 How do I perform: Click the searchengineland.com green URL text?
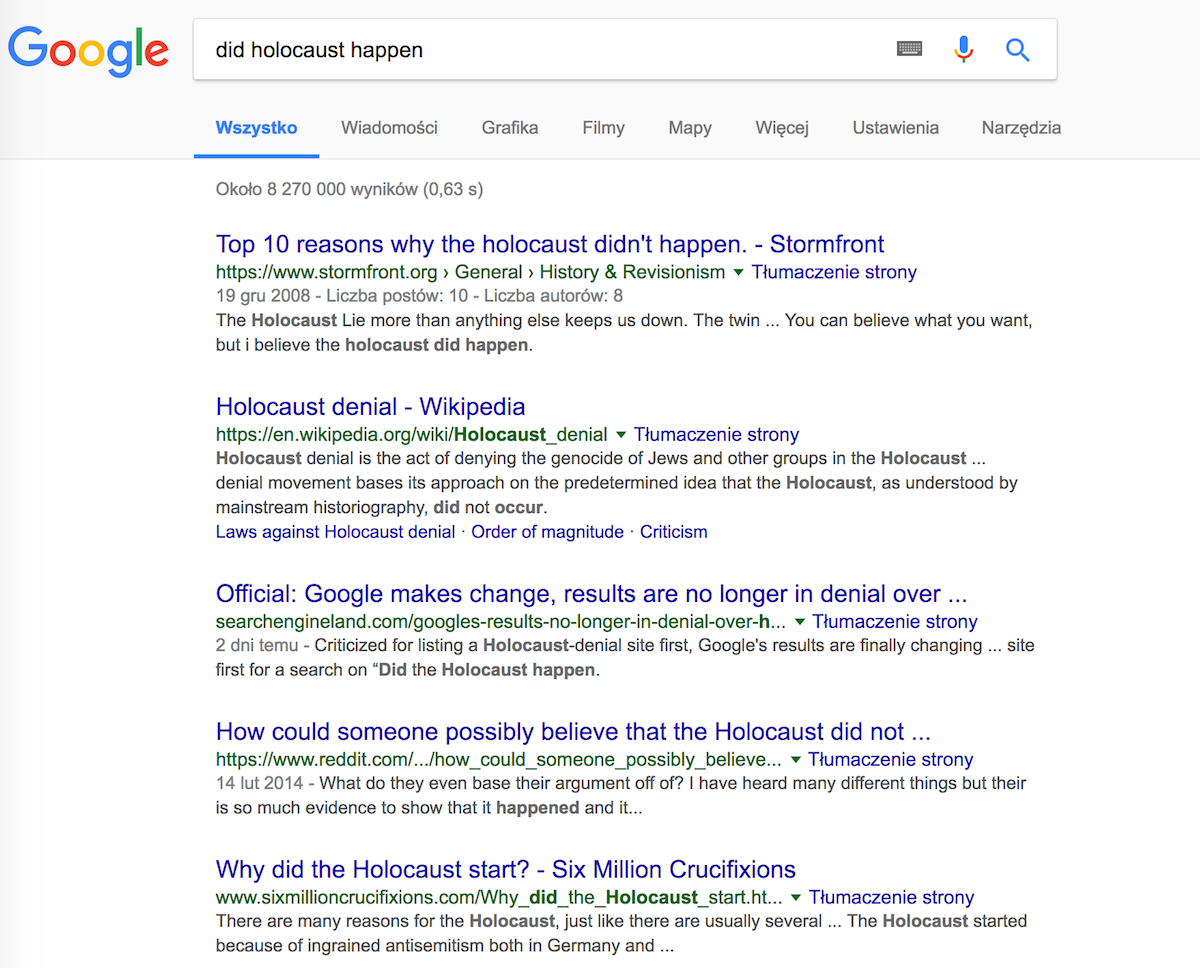click(501, 622)
